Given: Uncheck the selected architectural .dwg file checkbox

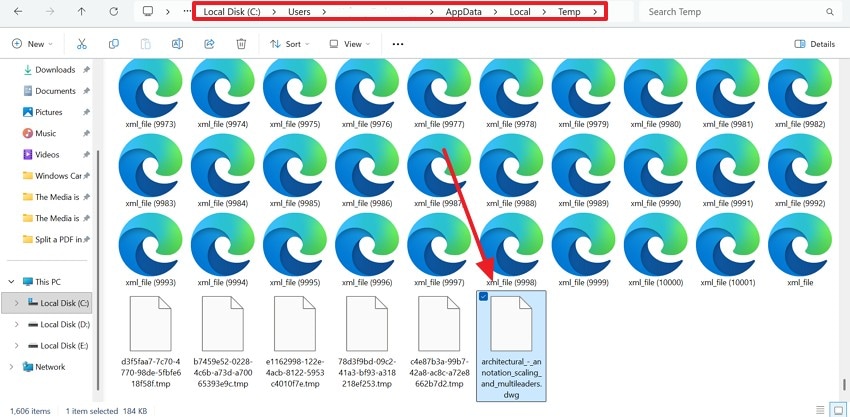Looking at the screenshot, I should click(x=484, y=296).
